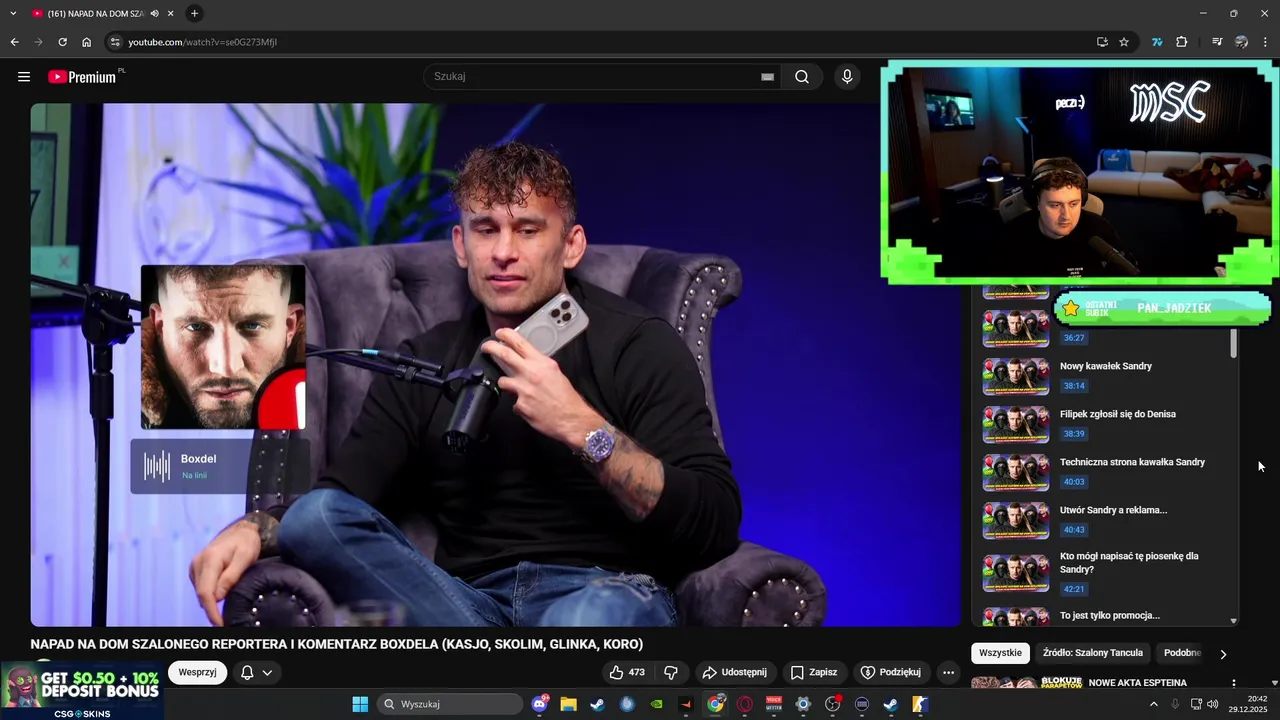Click the main video player area
The image size is (1280, 720).
495,365
